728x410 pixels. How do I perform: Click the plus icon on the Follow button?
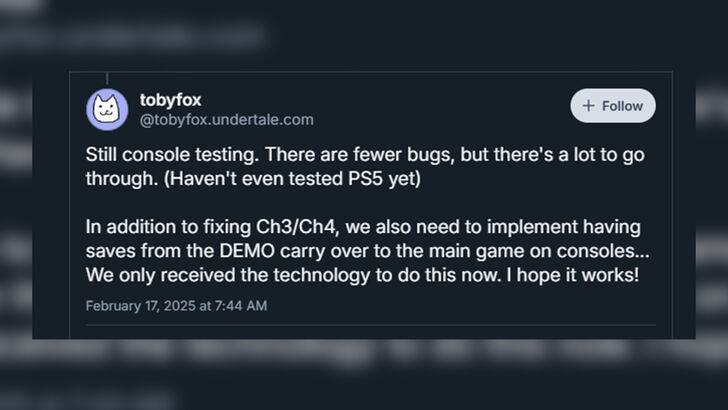(x=588, y=105)
